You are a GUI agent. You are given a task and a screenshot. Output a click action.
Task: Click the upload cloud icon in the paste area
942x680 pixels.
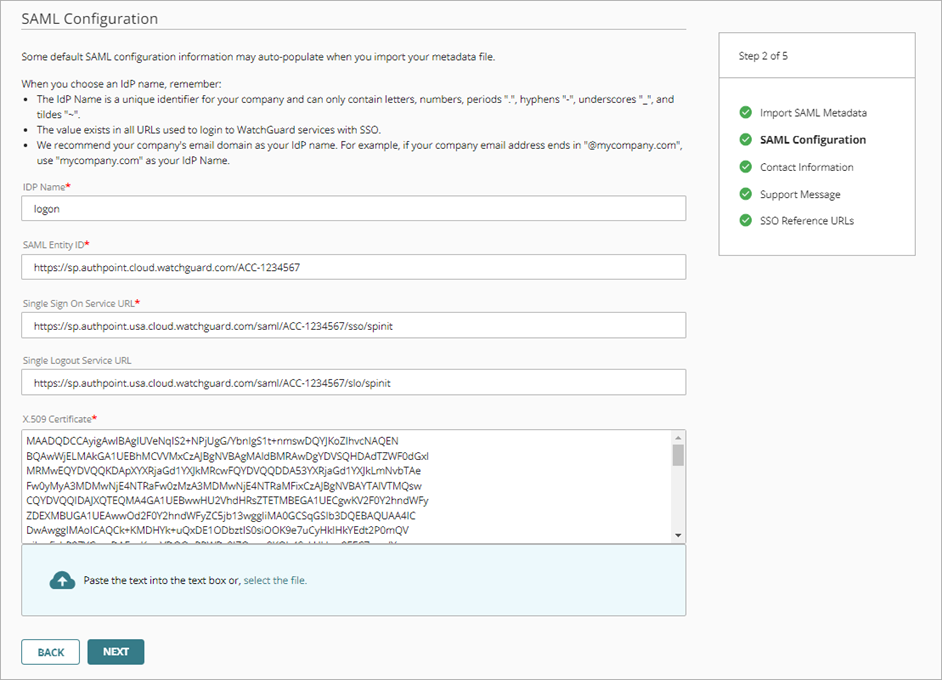(x=61, y=579)
